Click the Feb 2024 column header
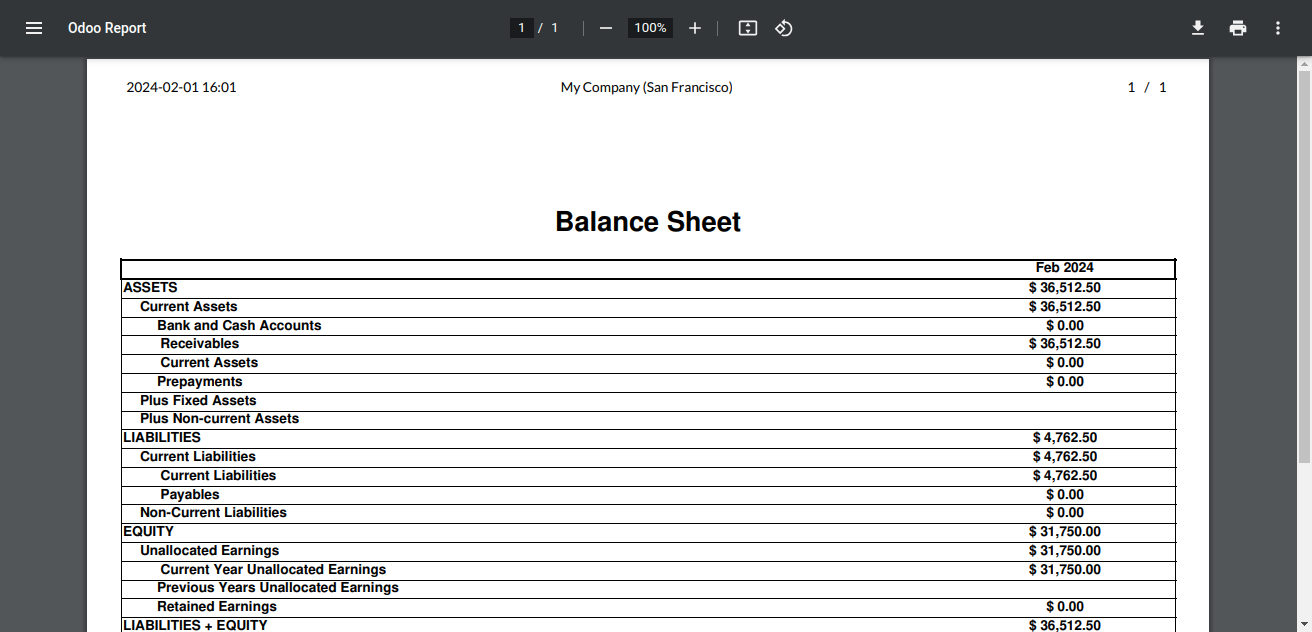 click(1065, 268)
